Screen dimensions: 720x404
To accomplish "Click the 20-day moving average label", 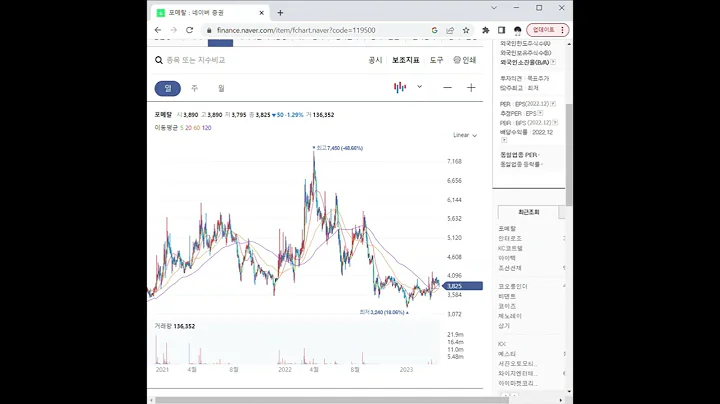I will pyautogui.click(x=188, y=128).
